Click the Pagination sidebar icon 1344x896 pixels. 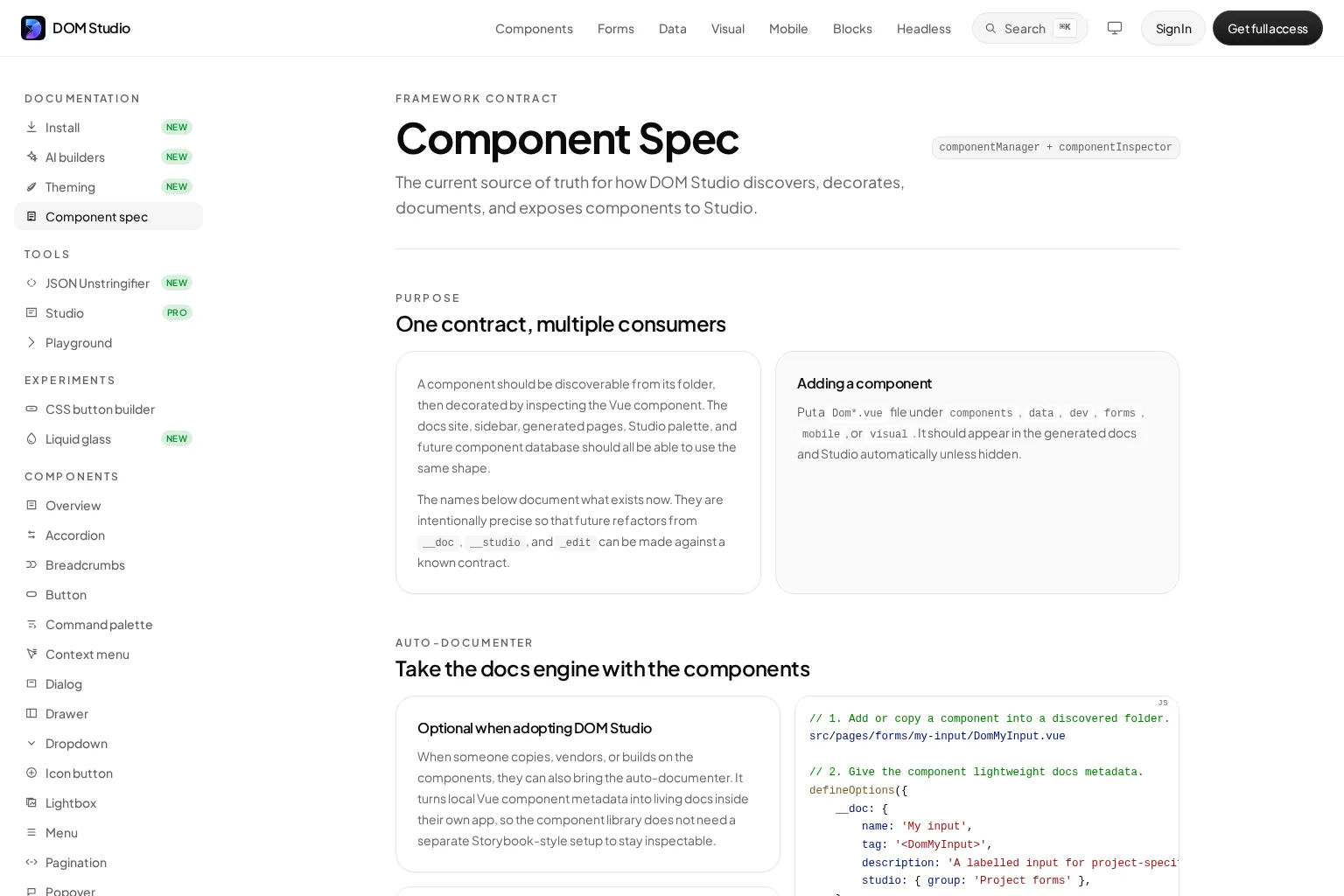(x=31, y=862)
